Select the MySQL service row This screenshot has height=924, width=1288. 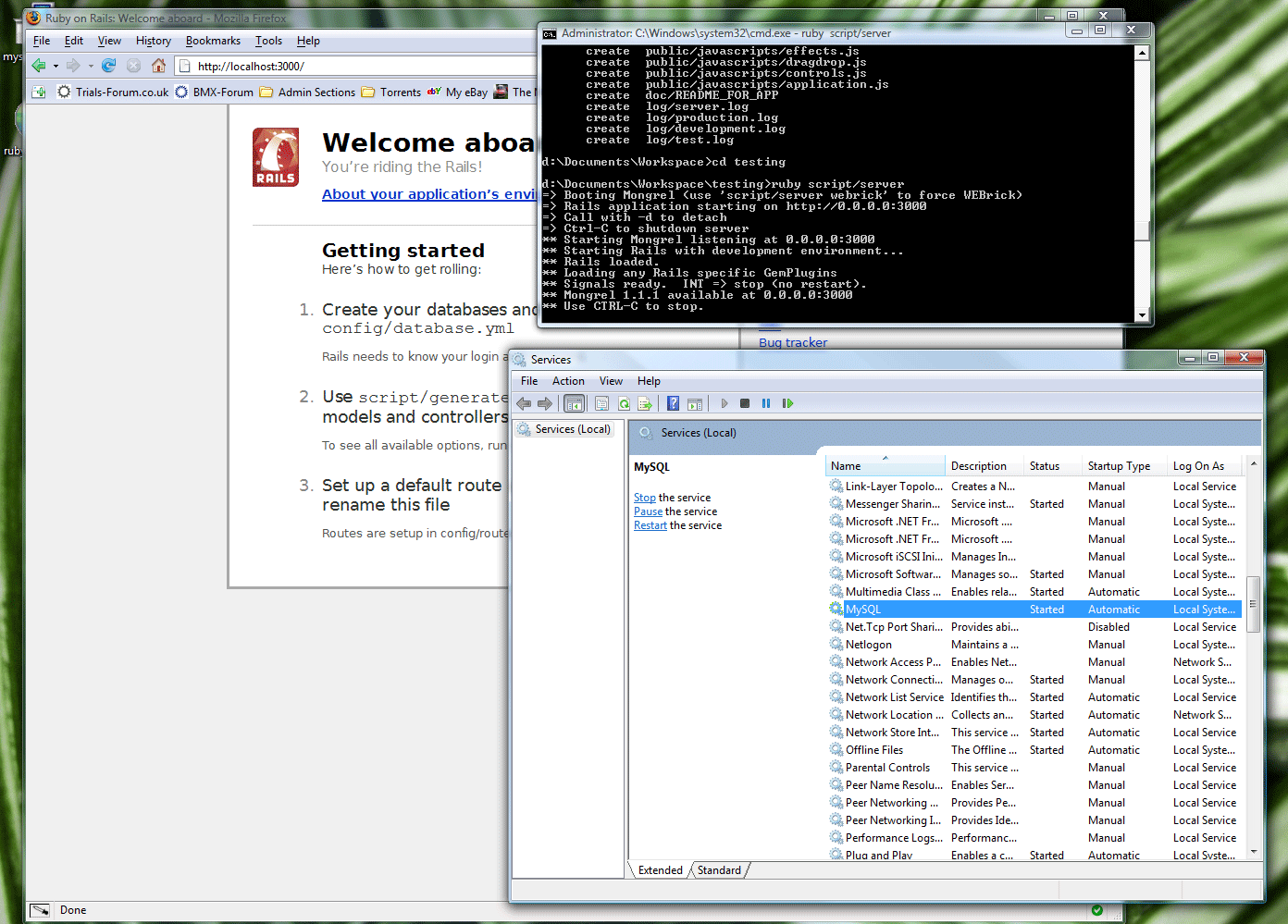click(1034, 610)
